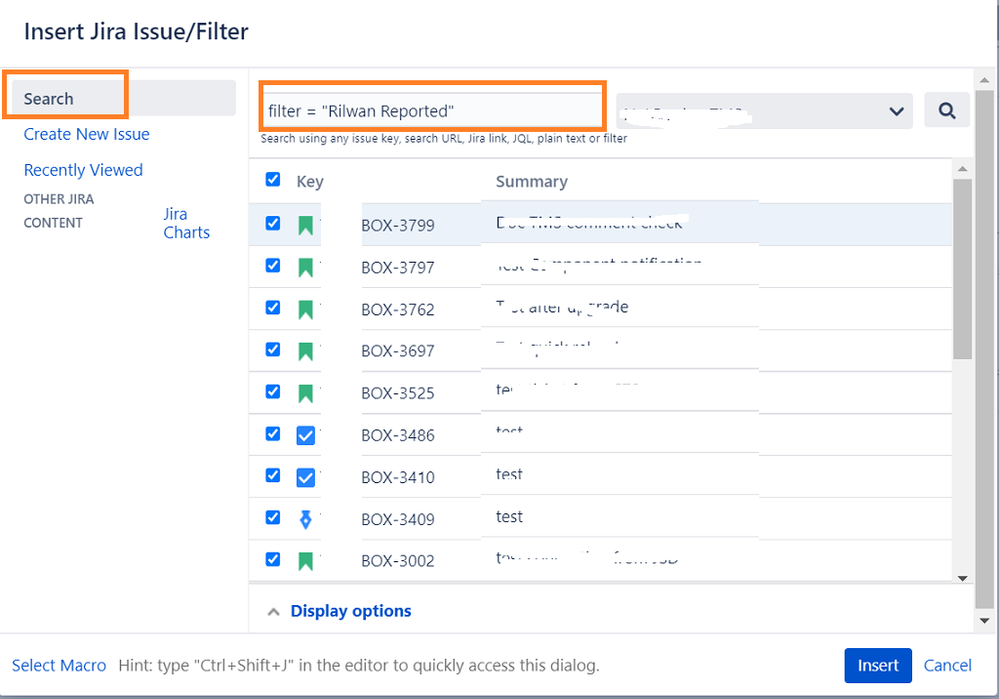
Task: Click story icon in BOX-3797 row
Action: [x=306, y=267]
